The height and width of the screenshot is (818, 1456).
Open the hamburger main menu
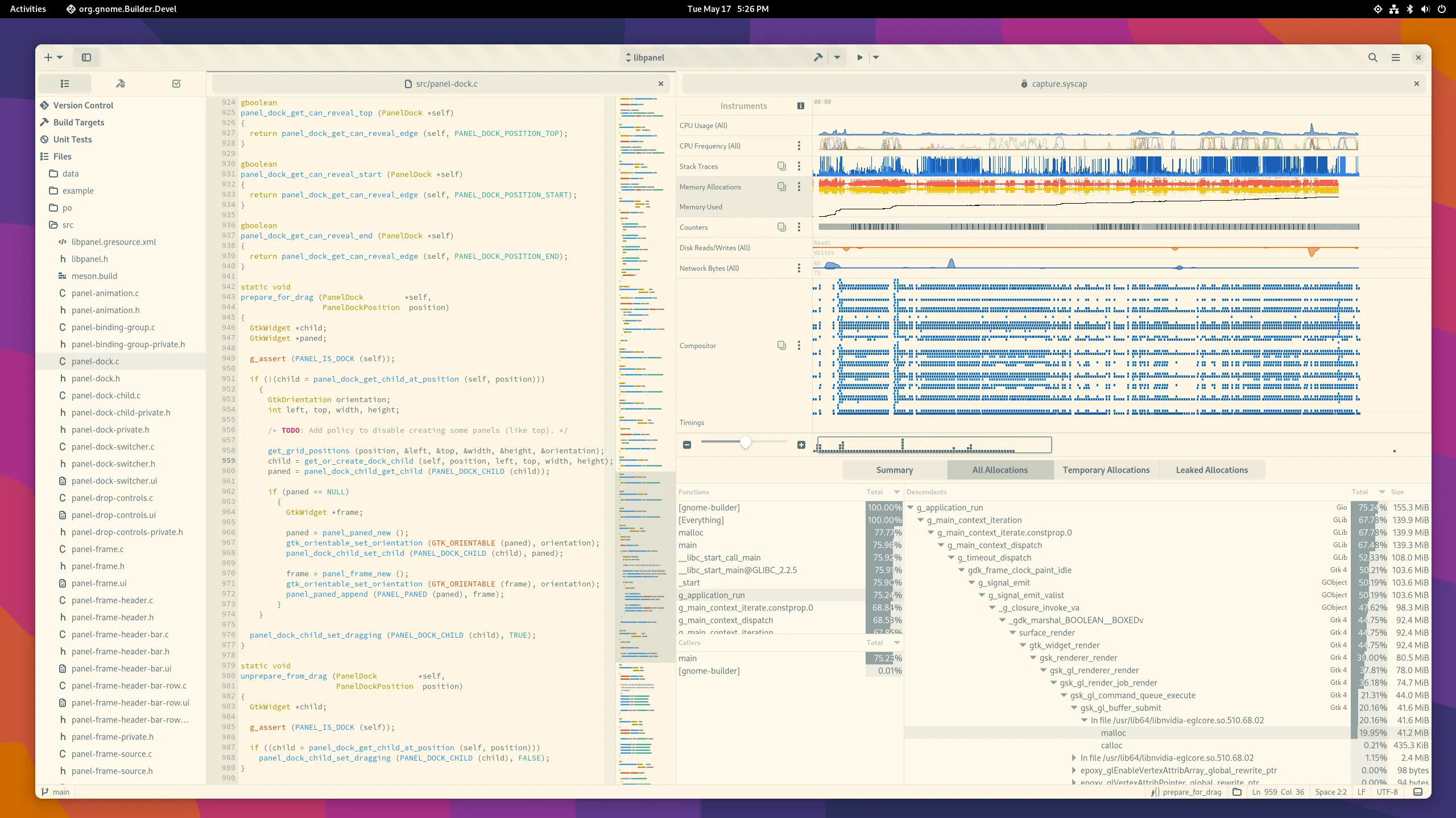click(1395, 57)
